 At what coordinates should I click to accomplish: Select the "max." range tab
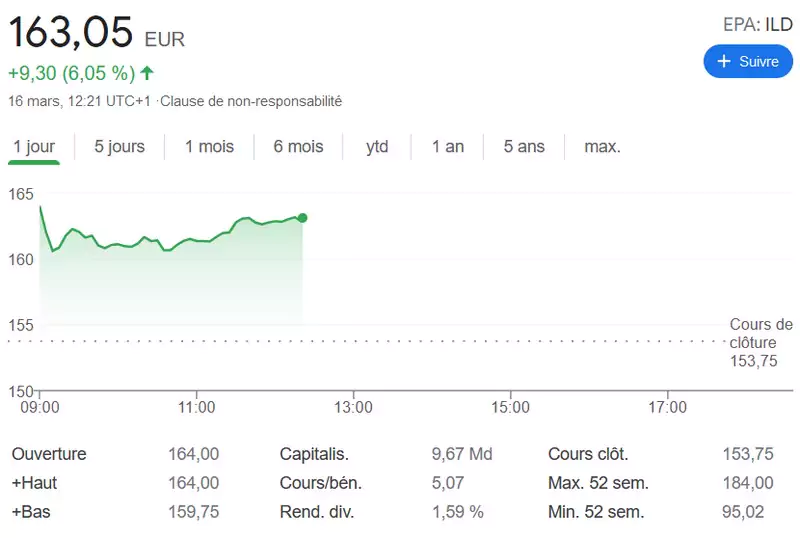pyautogui.click(x=602, y=146)
